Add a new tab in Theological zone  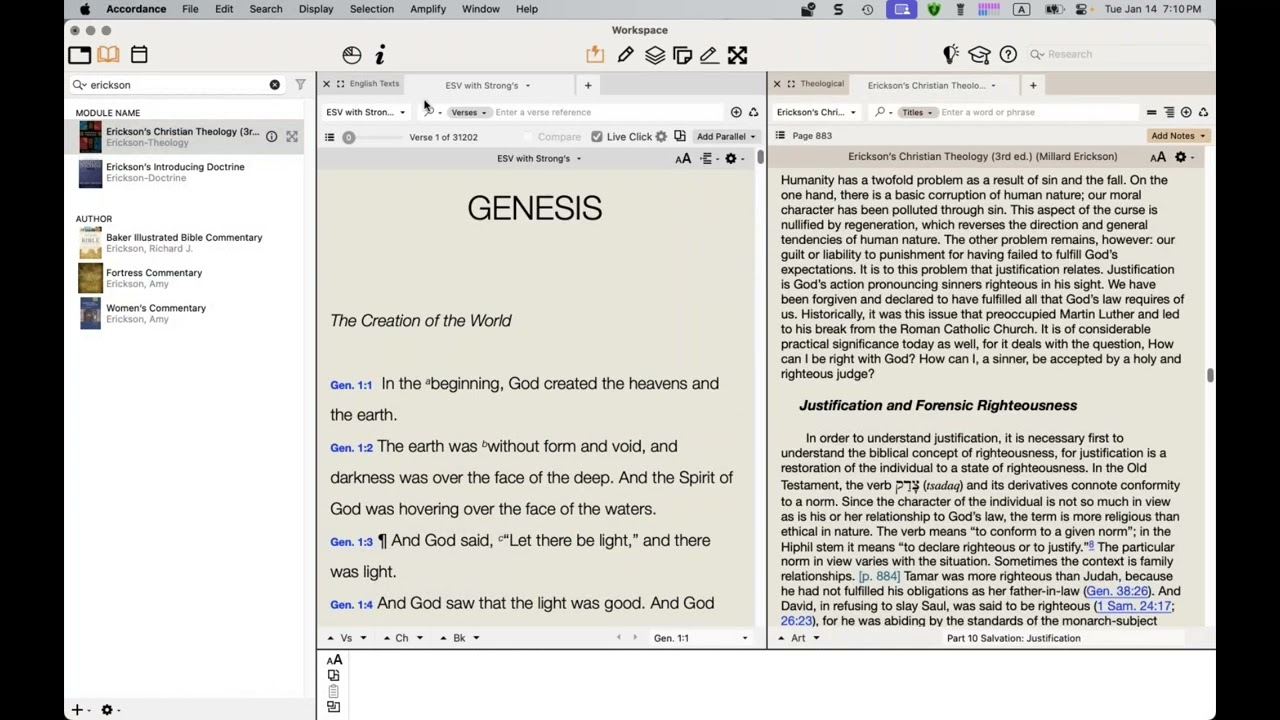pyautogui.click(x=1033, y=85)
